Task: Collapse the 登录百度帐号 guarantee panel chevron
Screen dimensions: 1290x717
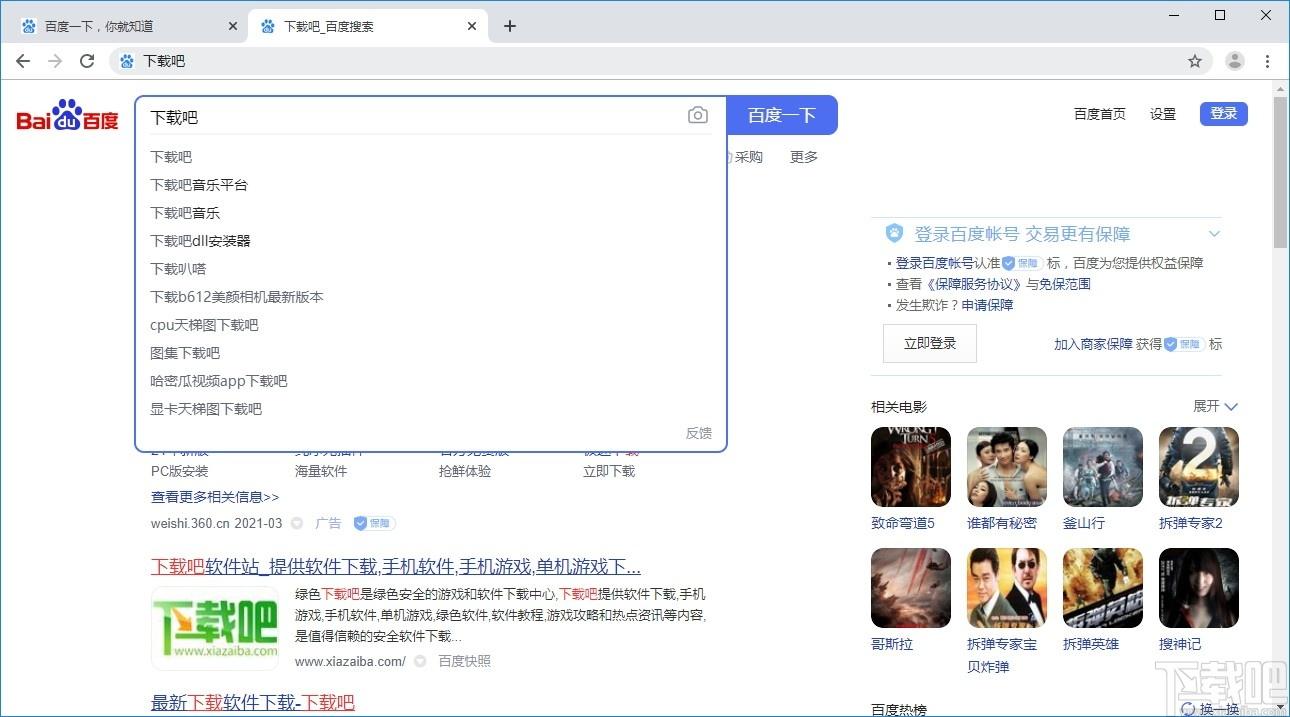Action: pos(1214,234)
